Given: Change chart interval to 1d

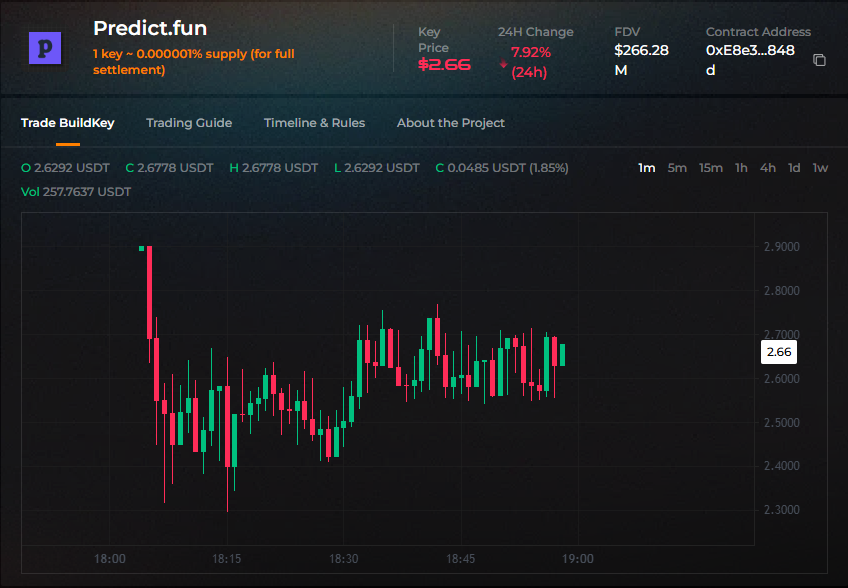Looking at the screenshot, I should [794, 168].
